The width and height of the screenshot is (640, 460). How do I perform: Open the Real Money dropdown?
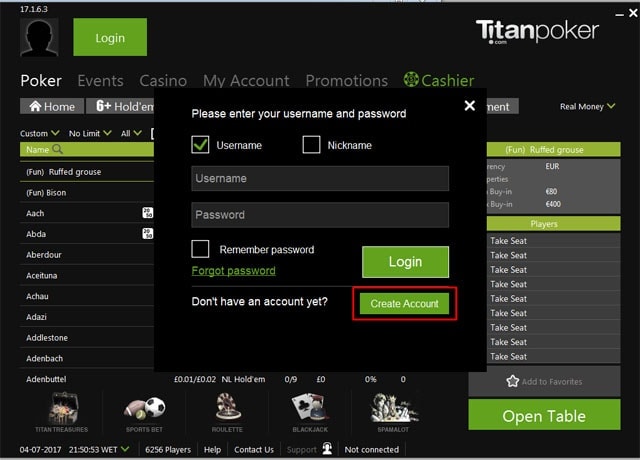[x=587, y=107]
